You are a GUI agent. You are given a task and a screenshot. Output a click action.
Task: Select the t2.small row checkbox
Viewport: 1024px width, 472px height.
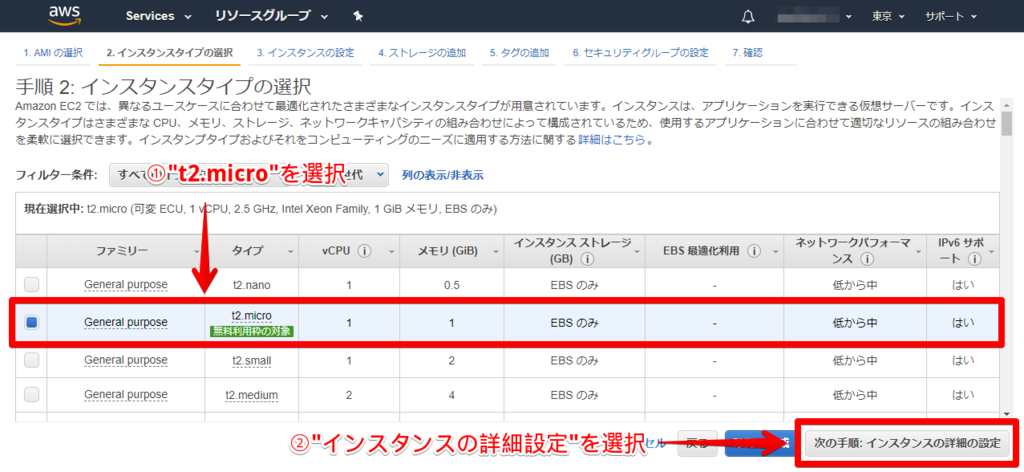(x=31, y=360)
